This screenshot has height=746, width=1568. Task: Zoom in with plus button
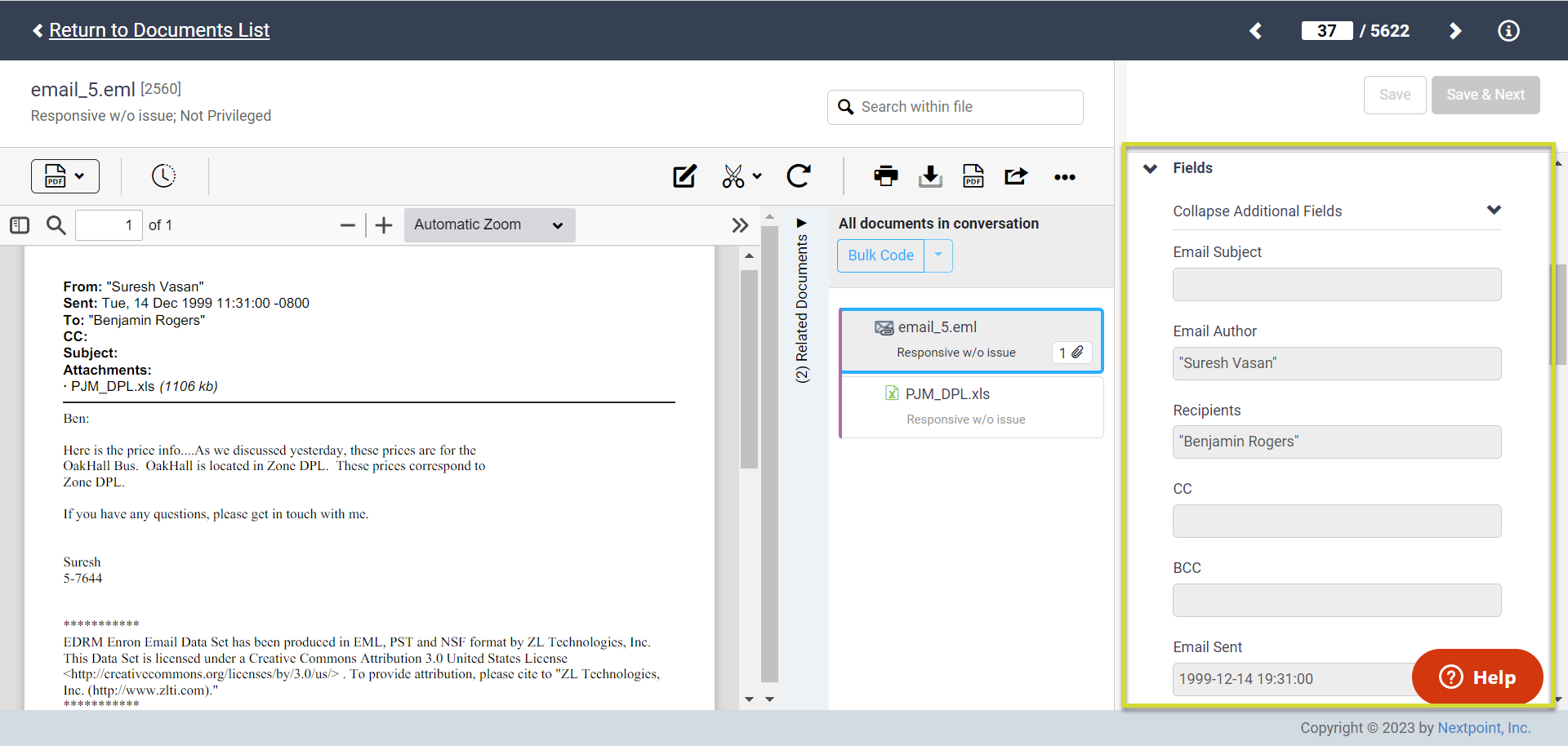[384, 225]
